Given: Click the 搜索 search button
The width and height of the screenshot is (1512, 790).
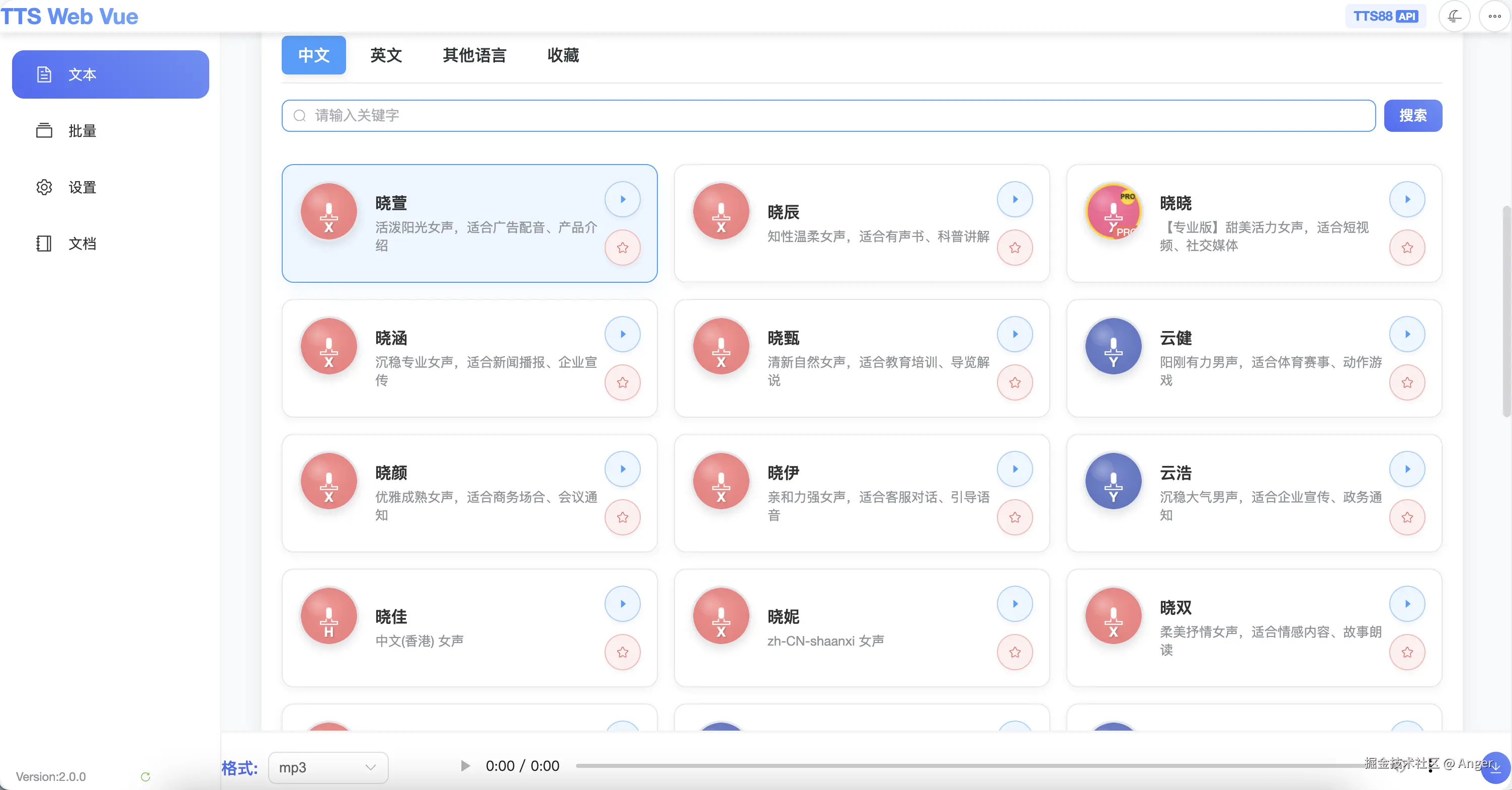Looking at the screenshot, I should pos(1412,116).
